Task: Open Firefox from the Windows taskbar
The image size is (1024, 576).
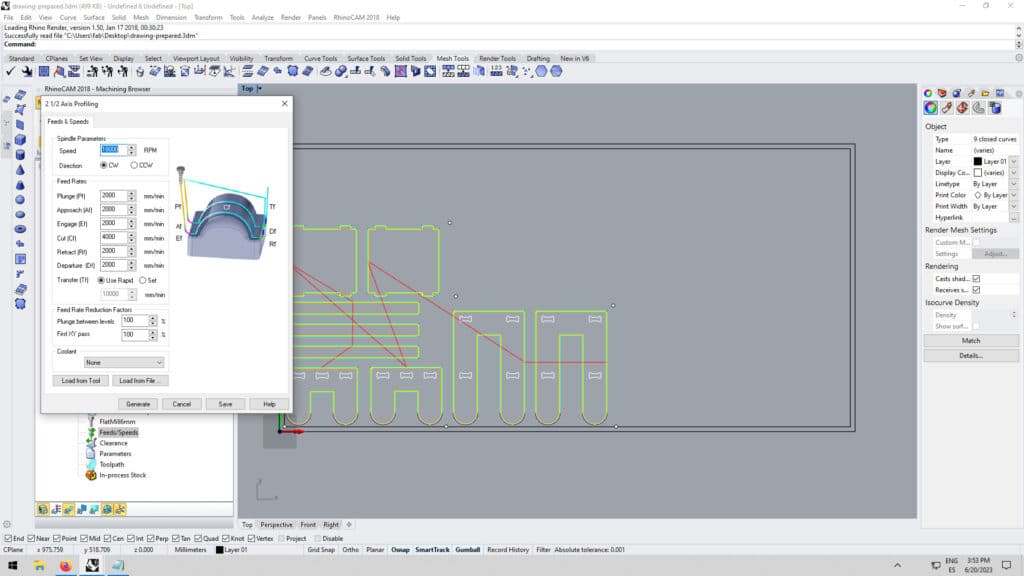Action: pyautogui.click(x=64, y=566)
